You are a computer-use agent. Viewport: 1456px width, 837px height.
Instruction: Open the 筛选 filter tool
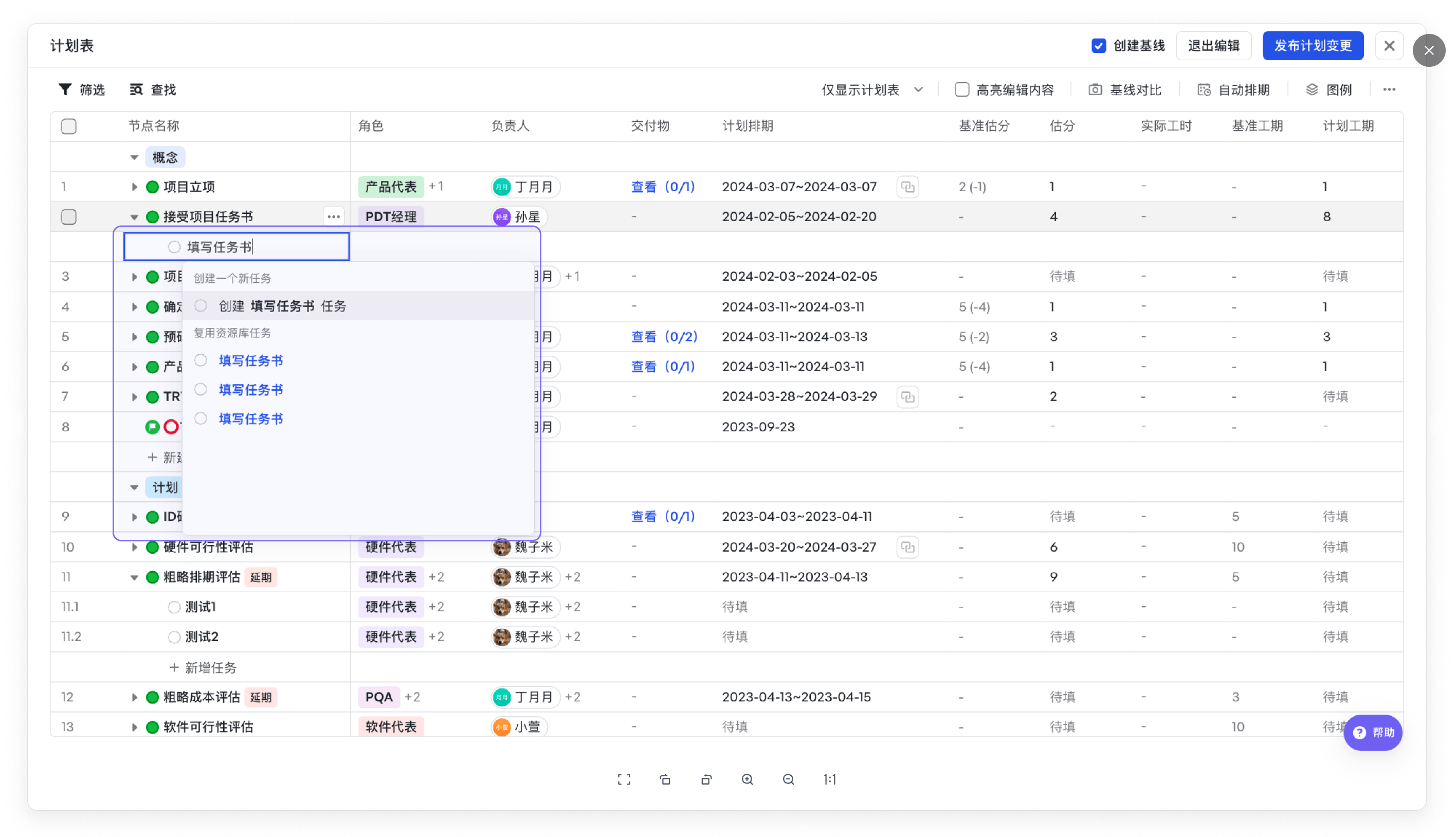82,89
